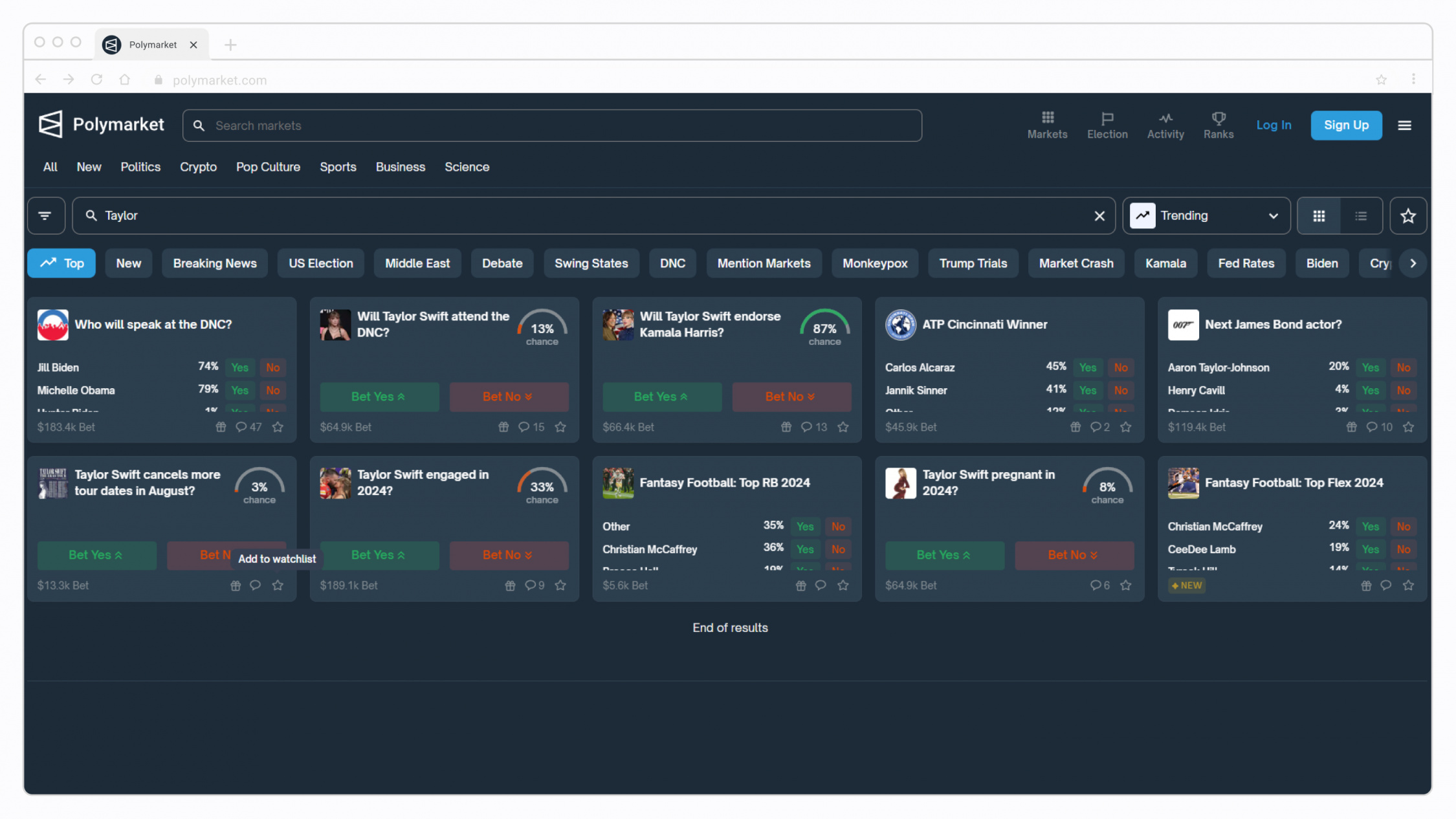Click gift icon on Who will speak at DNC
Viewport: 1456px width, 819px height.
[221, 427]
